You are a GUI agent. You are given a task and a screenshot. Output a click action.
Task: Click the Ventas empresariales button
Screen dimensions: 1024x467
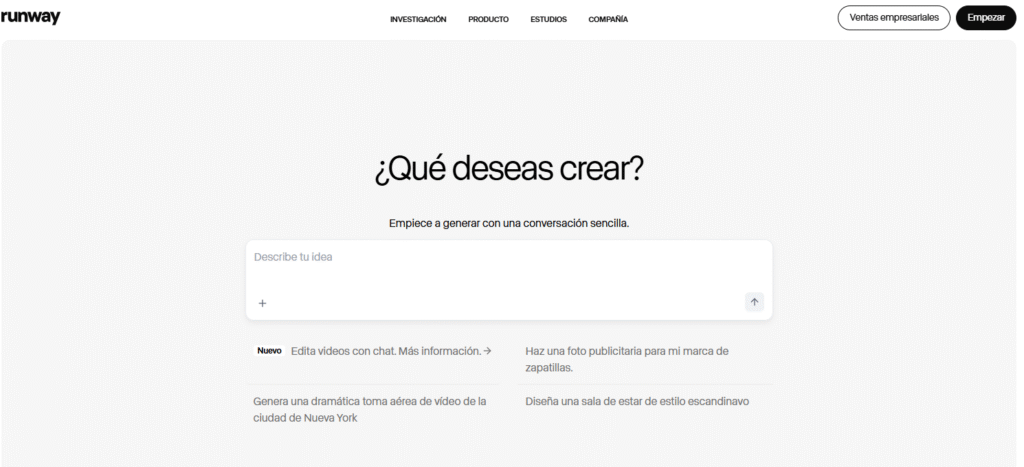pyautogui.click(x=893, y=18)
